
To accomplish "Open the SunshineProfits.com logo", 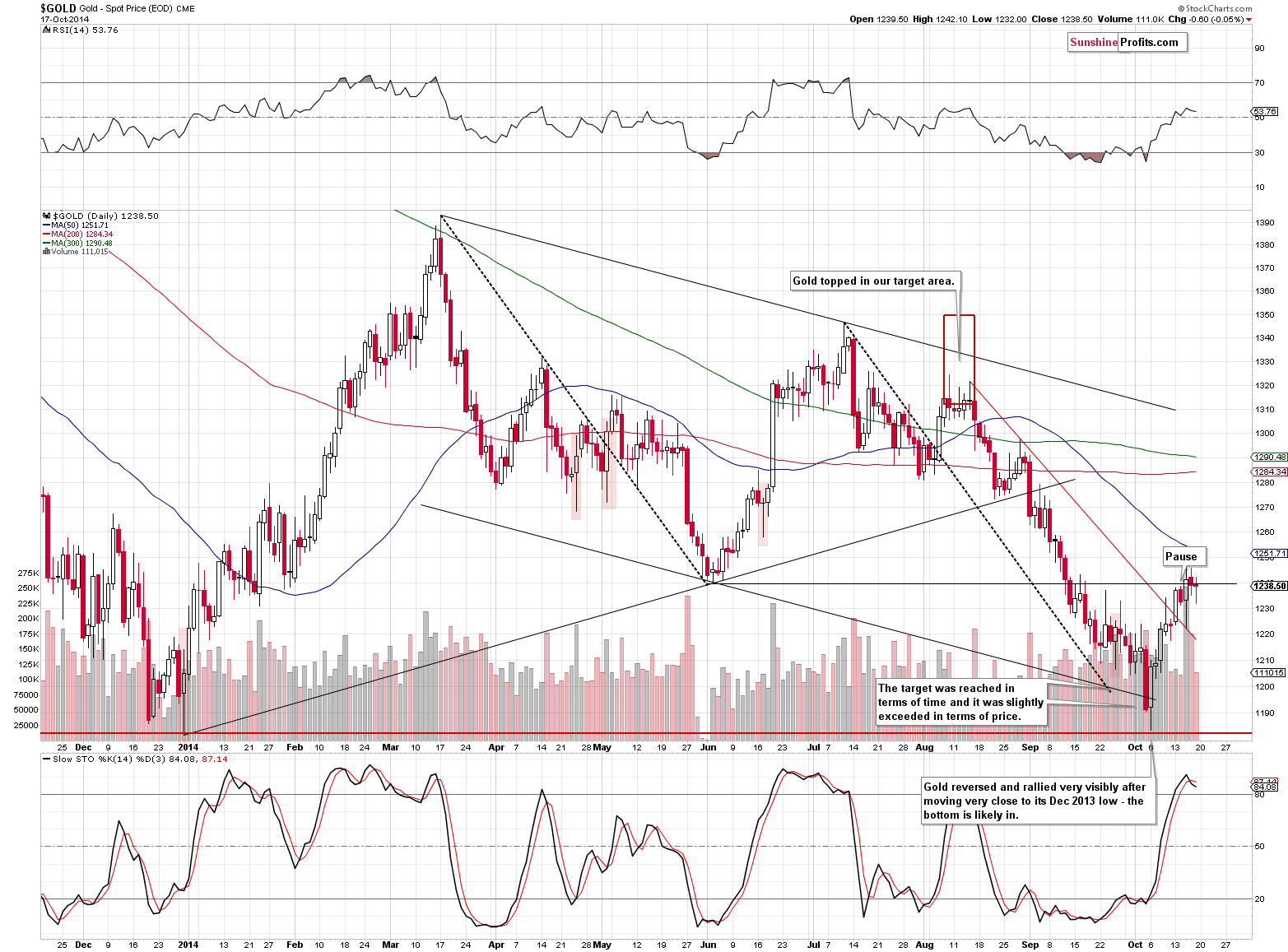I will pos(1128,43).
